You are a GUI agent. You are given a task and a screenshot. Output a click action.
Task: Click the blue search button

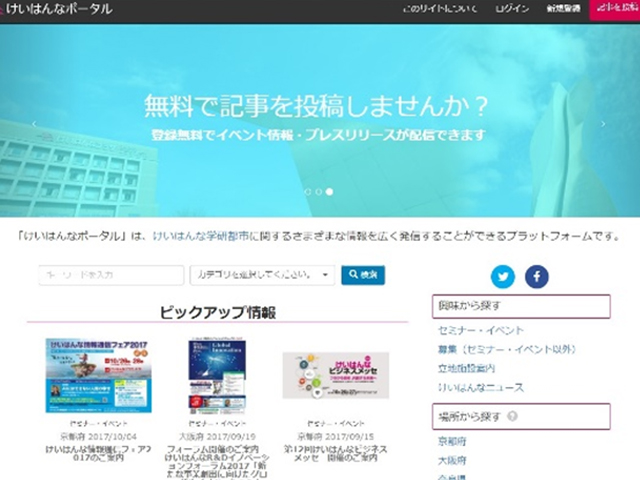pos(363,275)
